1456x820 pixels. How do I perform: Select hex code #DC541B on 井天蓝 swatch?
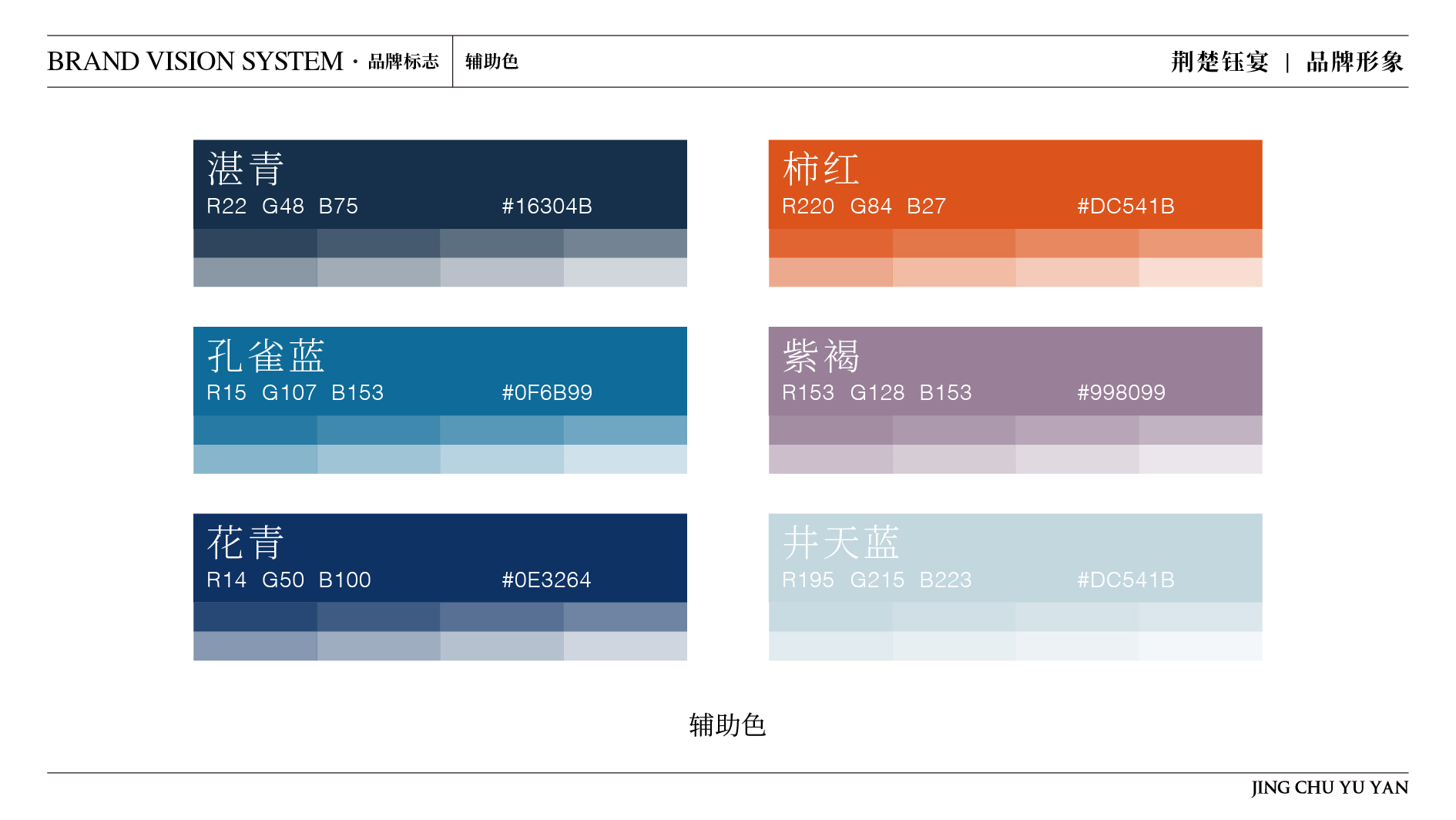(1126, 580)
